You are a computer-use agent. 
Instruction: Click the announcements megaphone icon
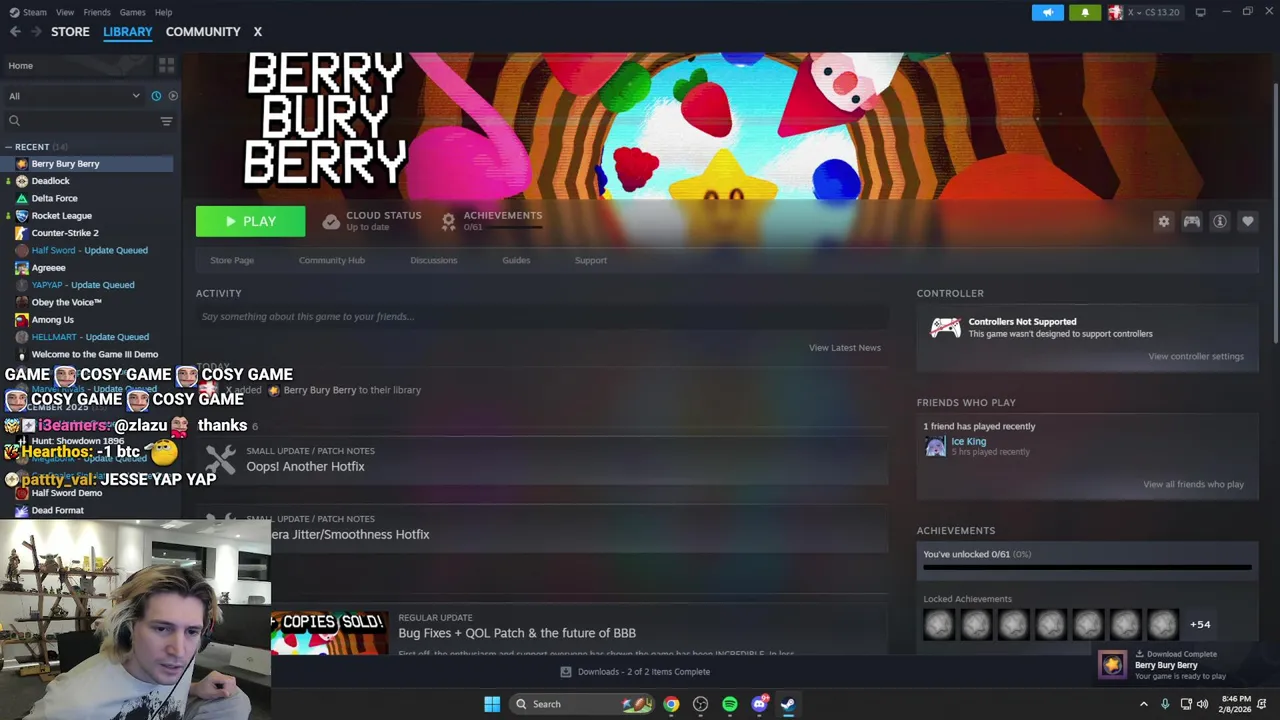coord(1047,12)
